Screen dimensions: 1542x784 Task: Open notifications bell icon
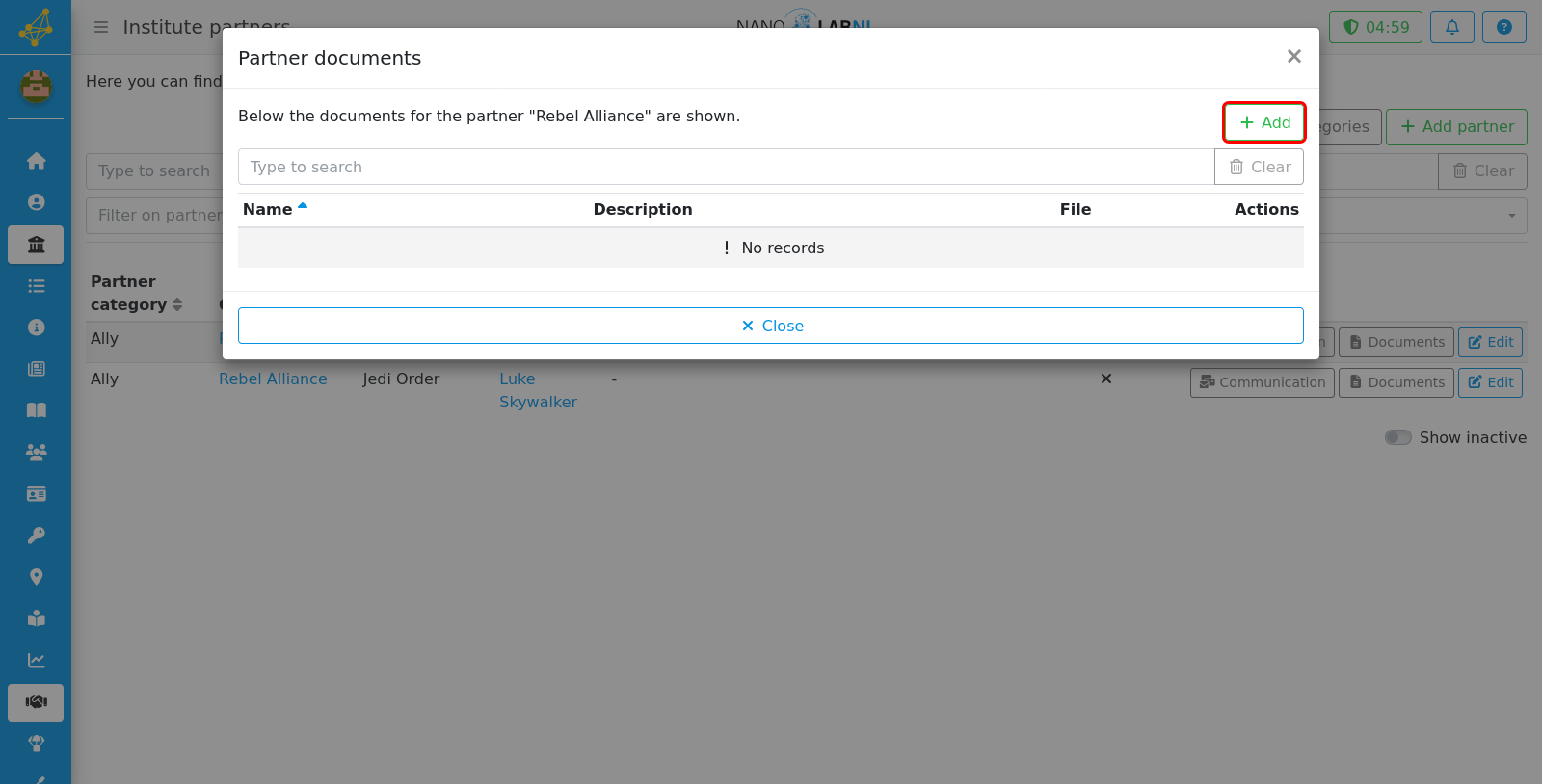[1451, 27]
